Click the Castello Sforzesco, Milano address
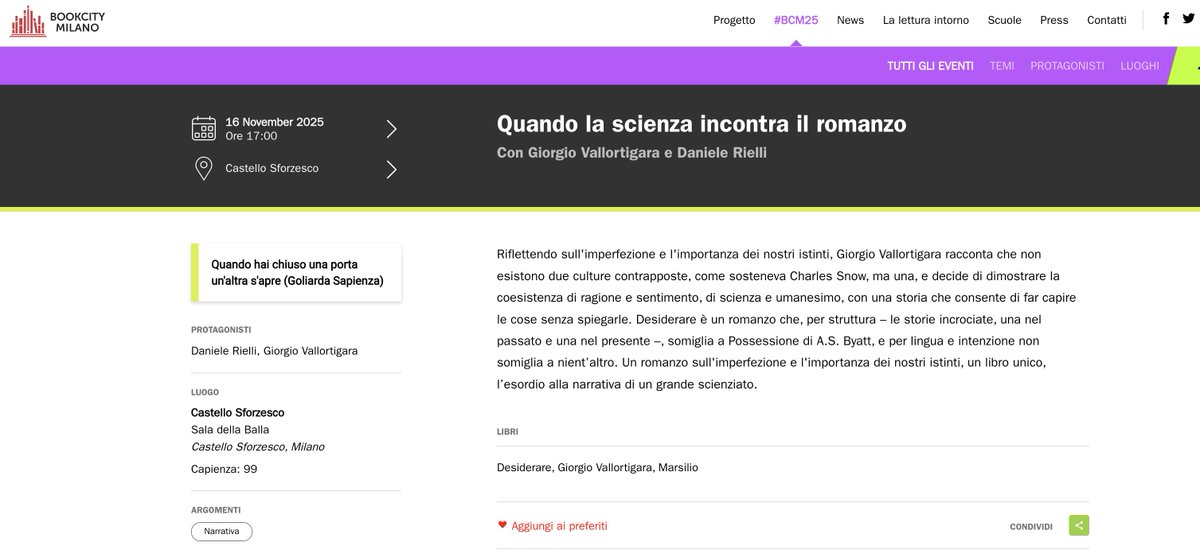 click(x=257, y=447)
